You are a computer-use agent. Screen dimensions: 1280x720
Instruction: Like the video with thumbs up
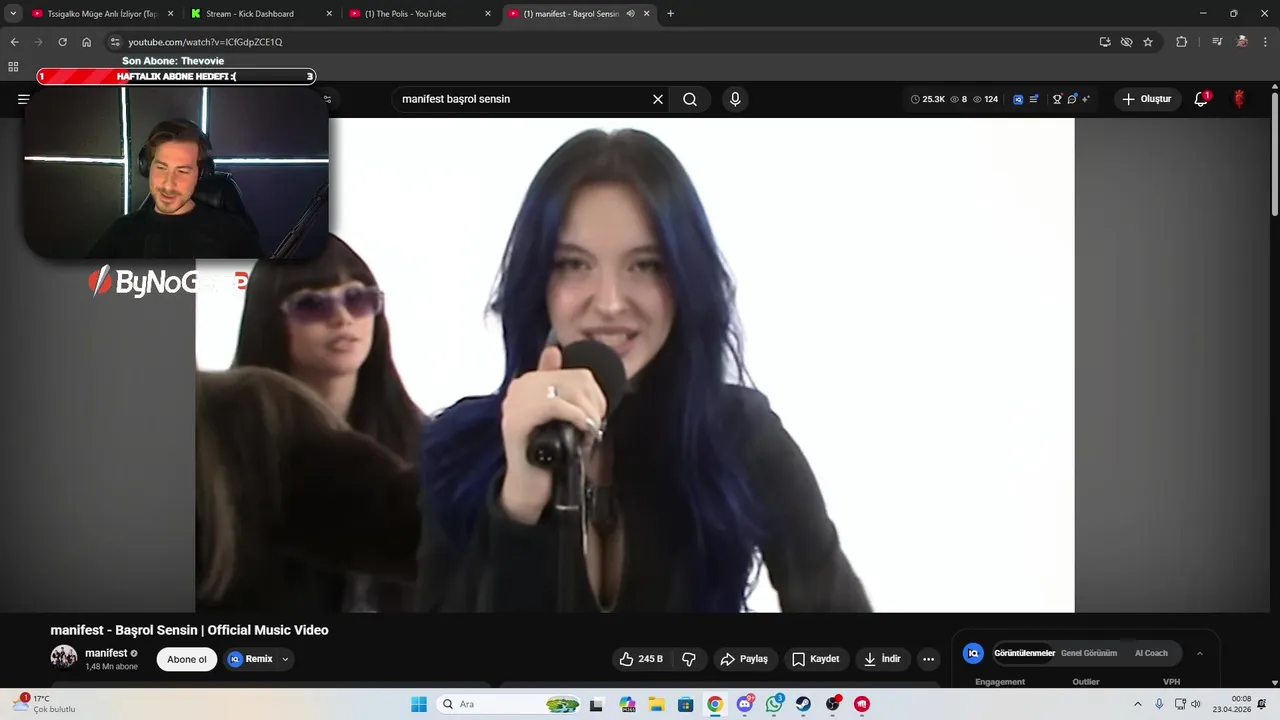click(x=641, y=659)
